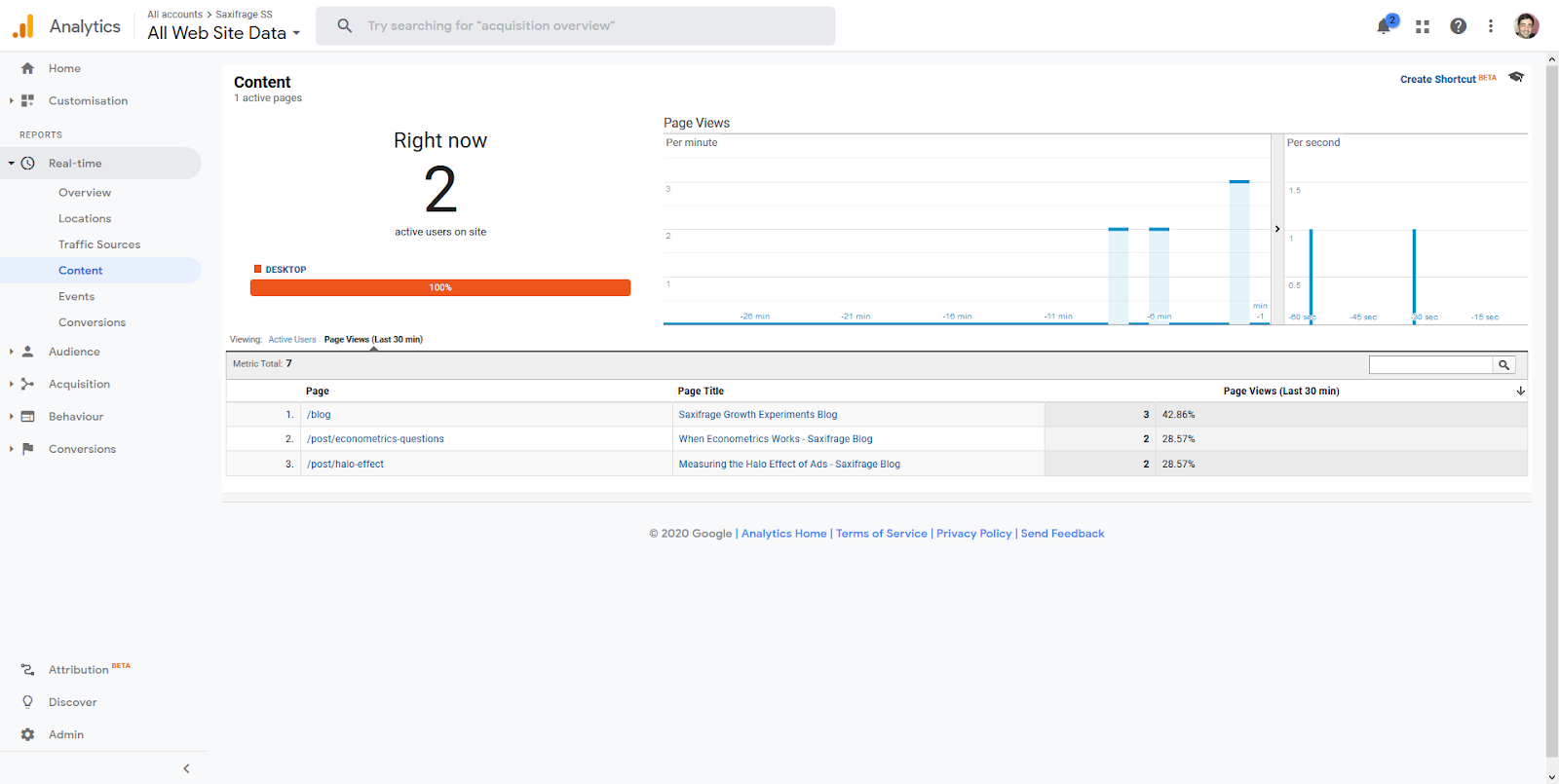Collapse the sidebar with the left chevron
This screenshot has height=784, width=1559.
(186, 768)
